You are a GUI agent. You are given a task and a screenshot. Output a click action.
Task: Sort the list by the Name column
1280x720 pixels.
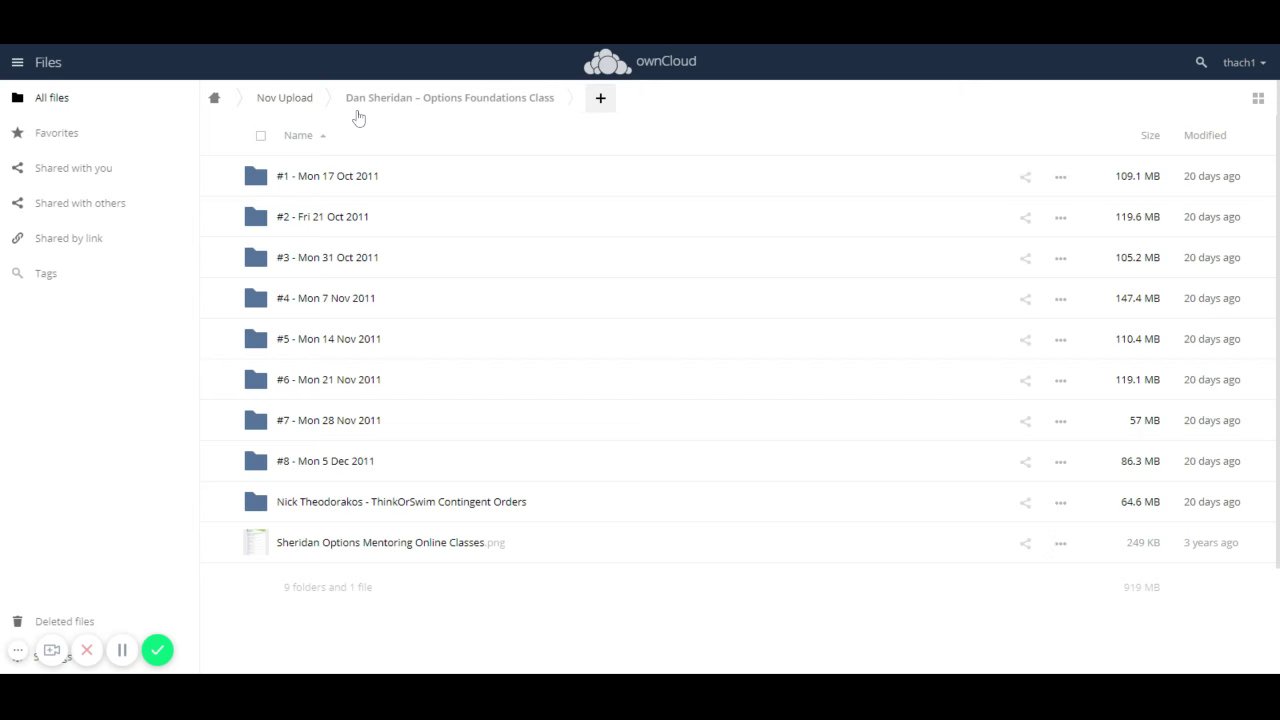pos(298,135)
